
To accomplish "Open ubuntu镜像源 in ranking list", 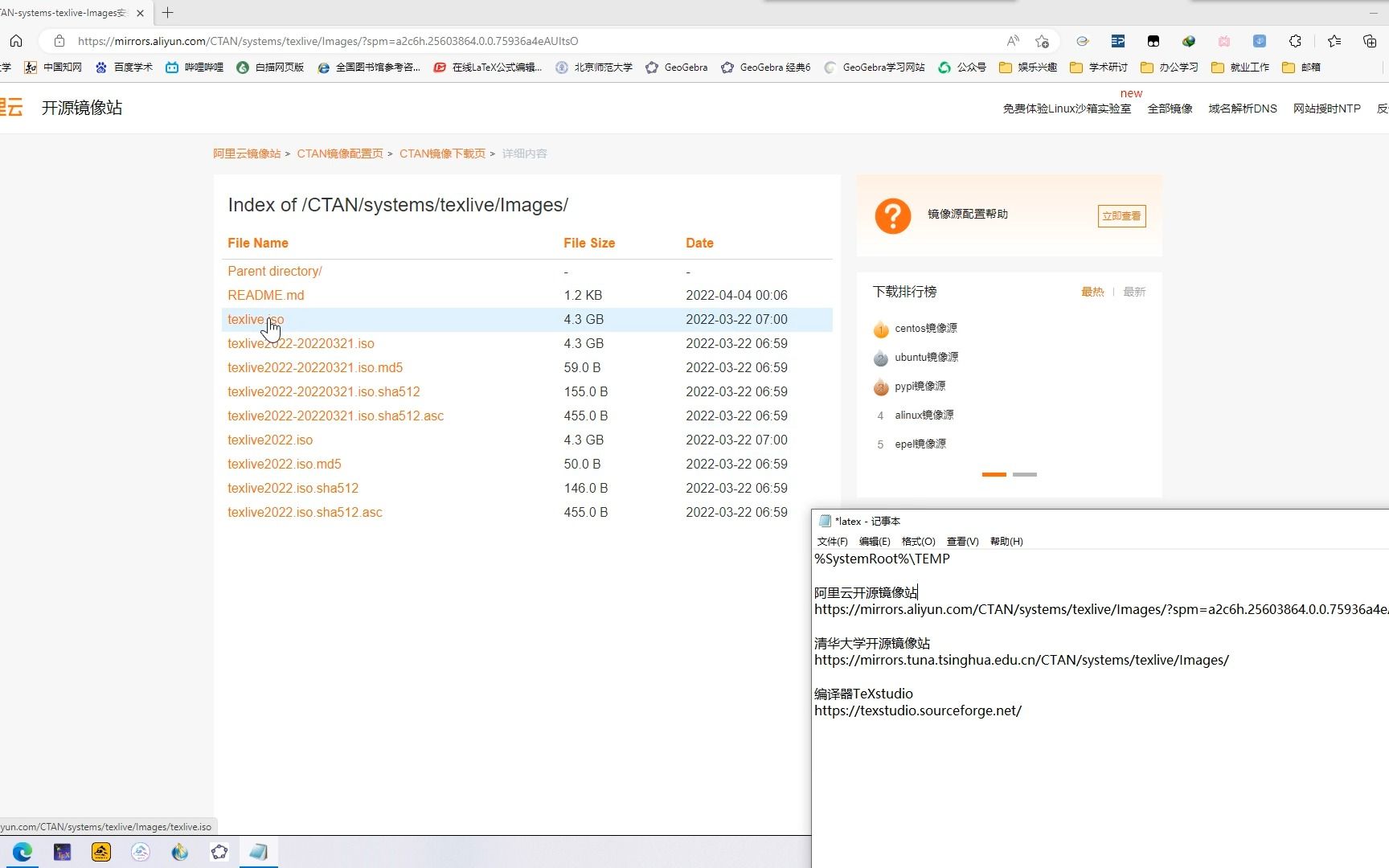I will [926, 357].
